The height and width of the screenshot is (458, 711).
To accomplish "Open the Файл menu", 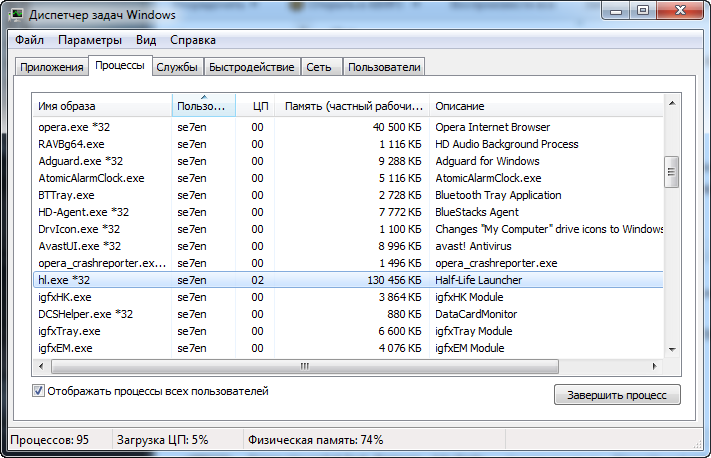I will tap(29, 40).
